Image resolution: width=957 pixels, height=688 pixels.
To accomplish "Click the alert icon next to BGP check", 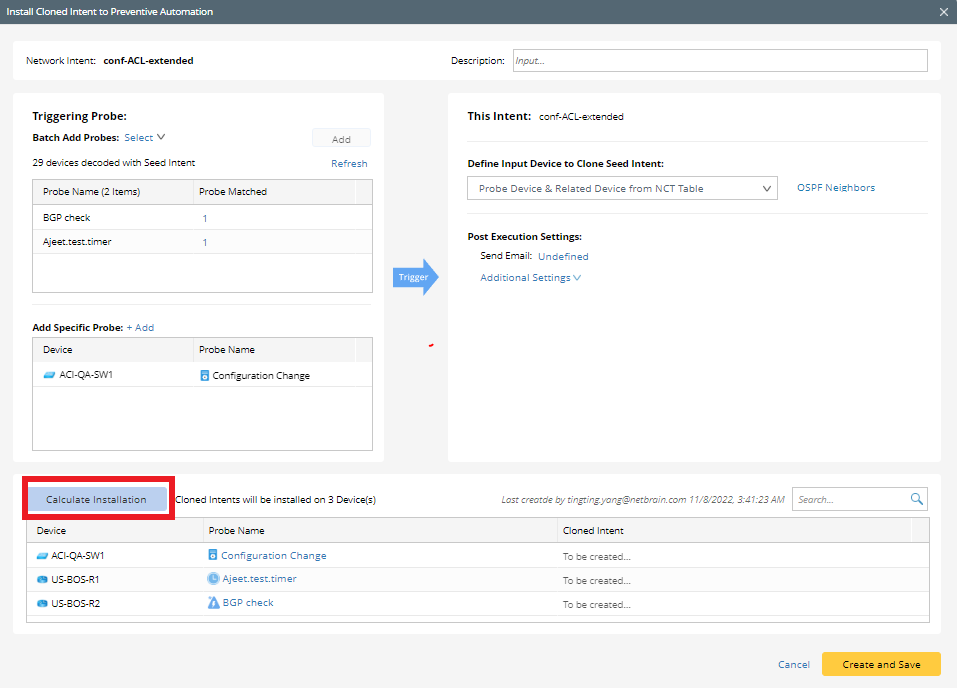I will [212, 602].
